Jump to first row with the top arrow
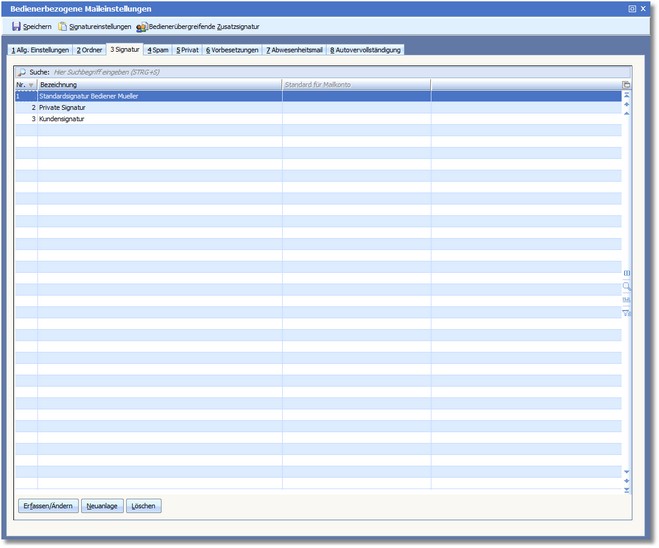This screenshot has height=548, width=659. coord(627,95)
